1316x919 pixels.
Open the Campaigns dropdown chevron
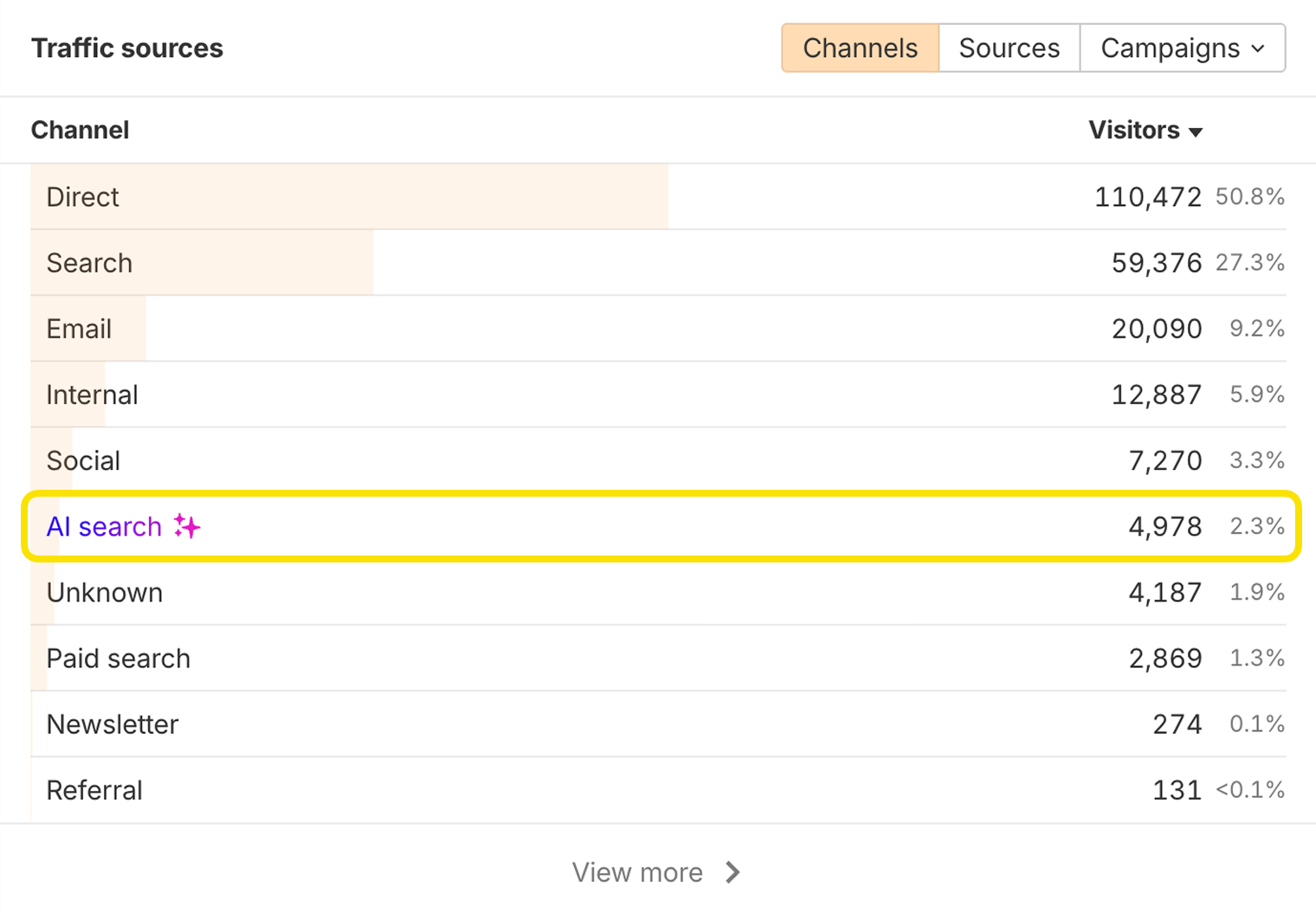pos(1260,49)
